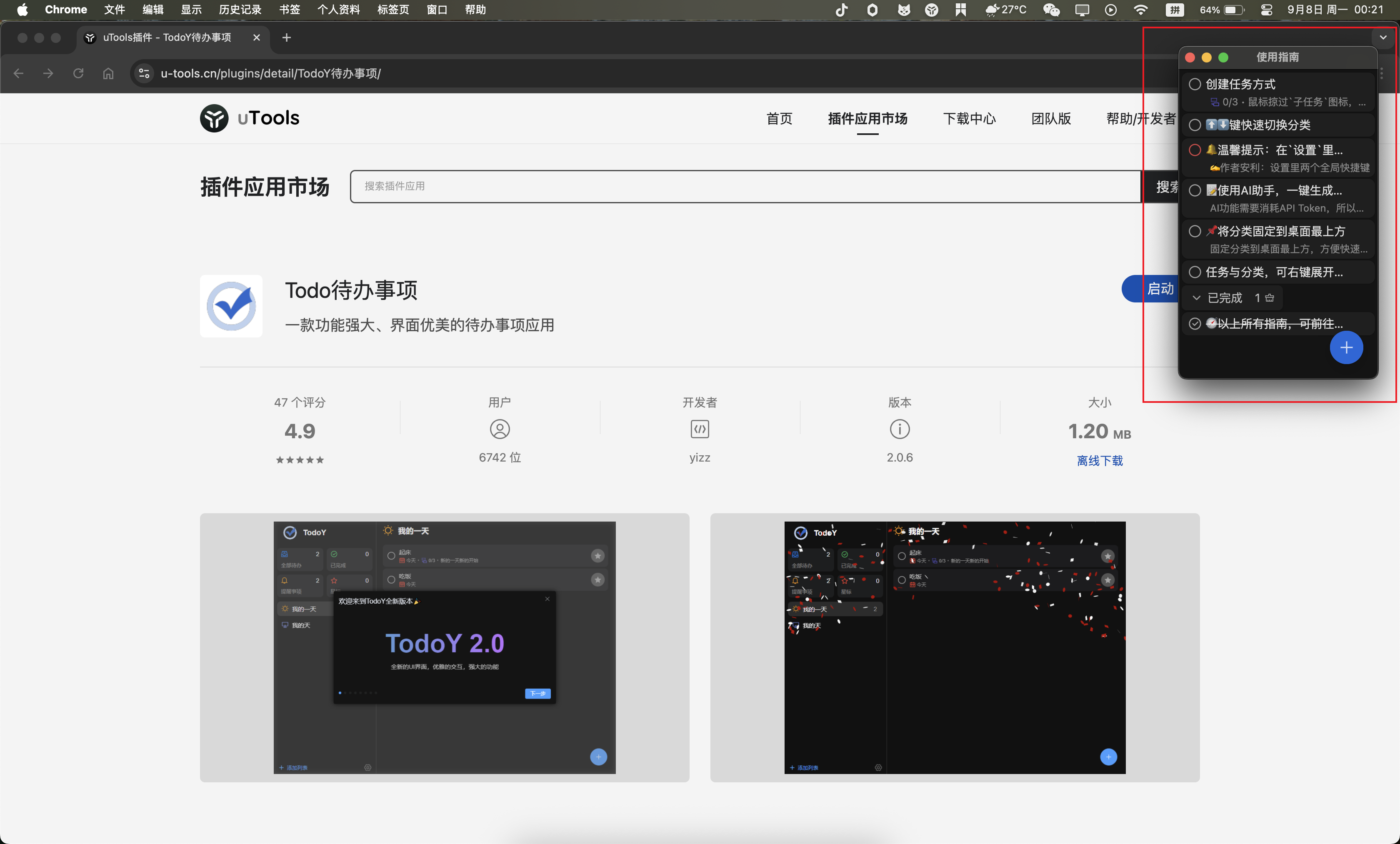Click the archive icon beside 已完成 count
This screenshot has height=844, width=1400.
(x=1270, y=297)
